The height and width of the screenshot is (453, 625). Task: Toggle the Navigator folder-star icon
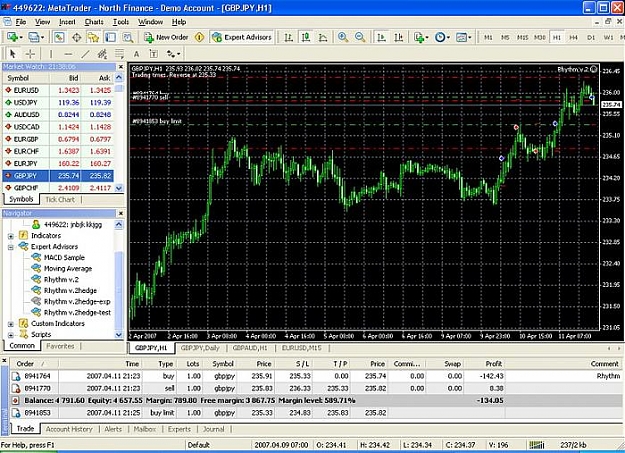pyautogui.click(x=93, y=37)
